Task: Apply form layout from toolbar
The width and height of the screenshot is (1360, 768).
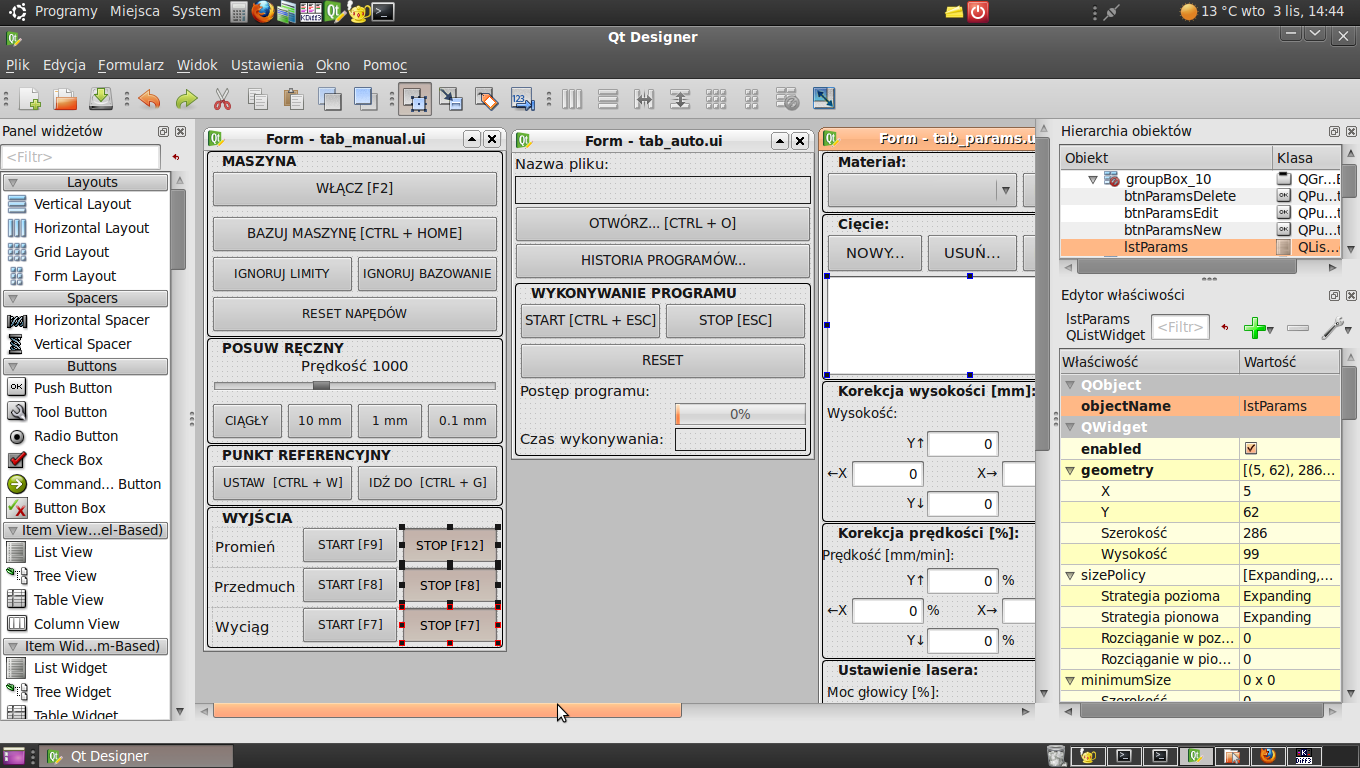Action: pos(752,99)
